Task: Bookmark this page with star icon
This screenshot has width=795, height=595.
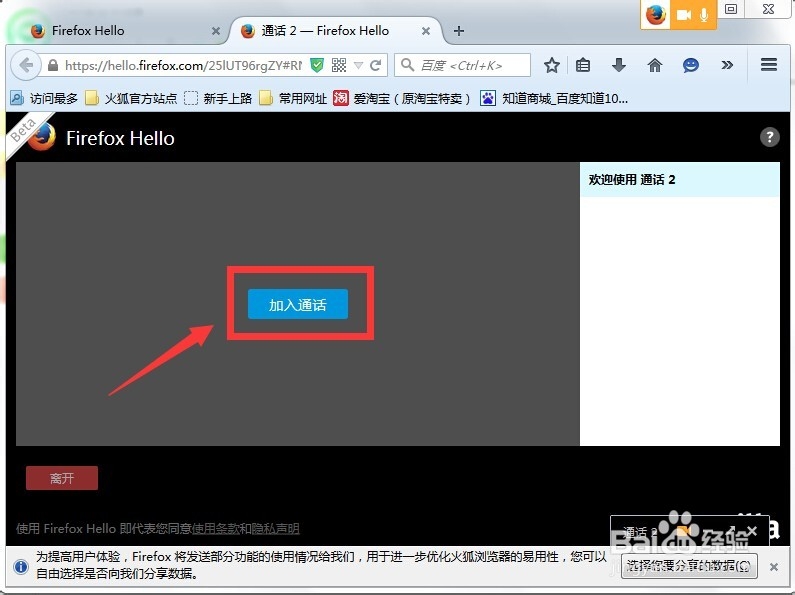Action: 552,65
